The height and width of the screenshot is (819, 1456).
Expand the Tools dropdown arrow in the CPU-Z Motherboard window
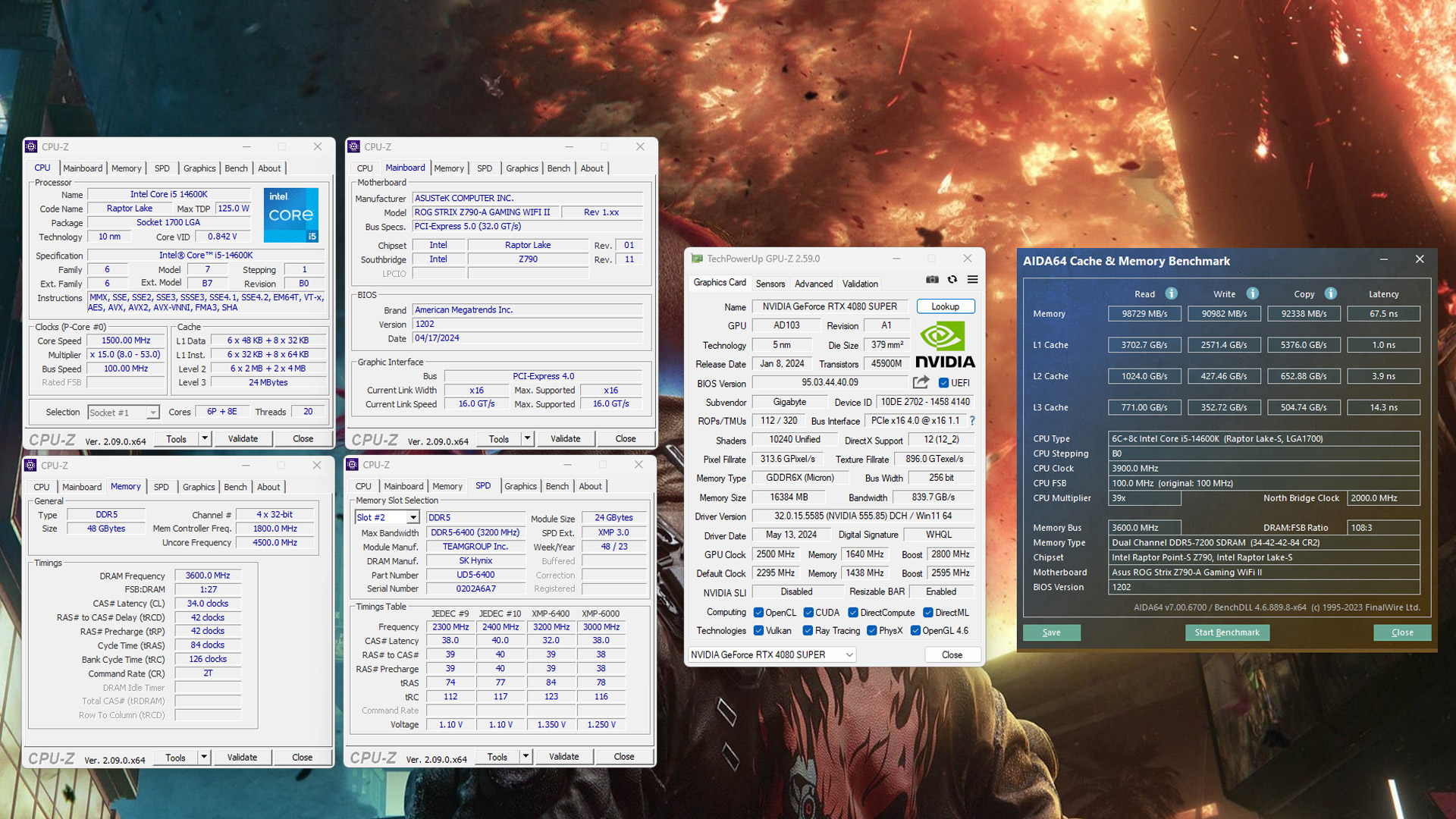click(x=527, y=438)
